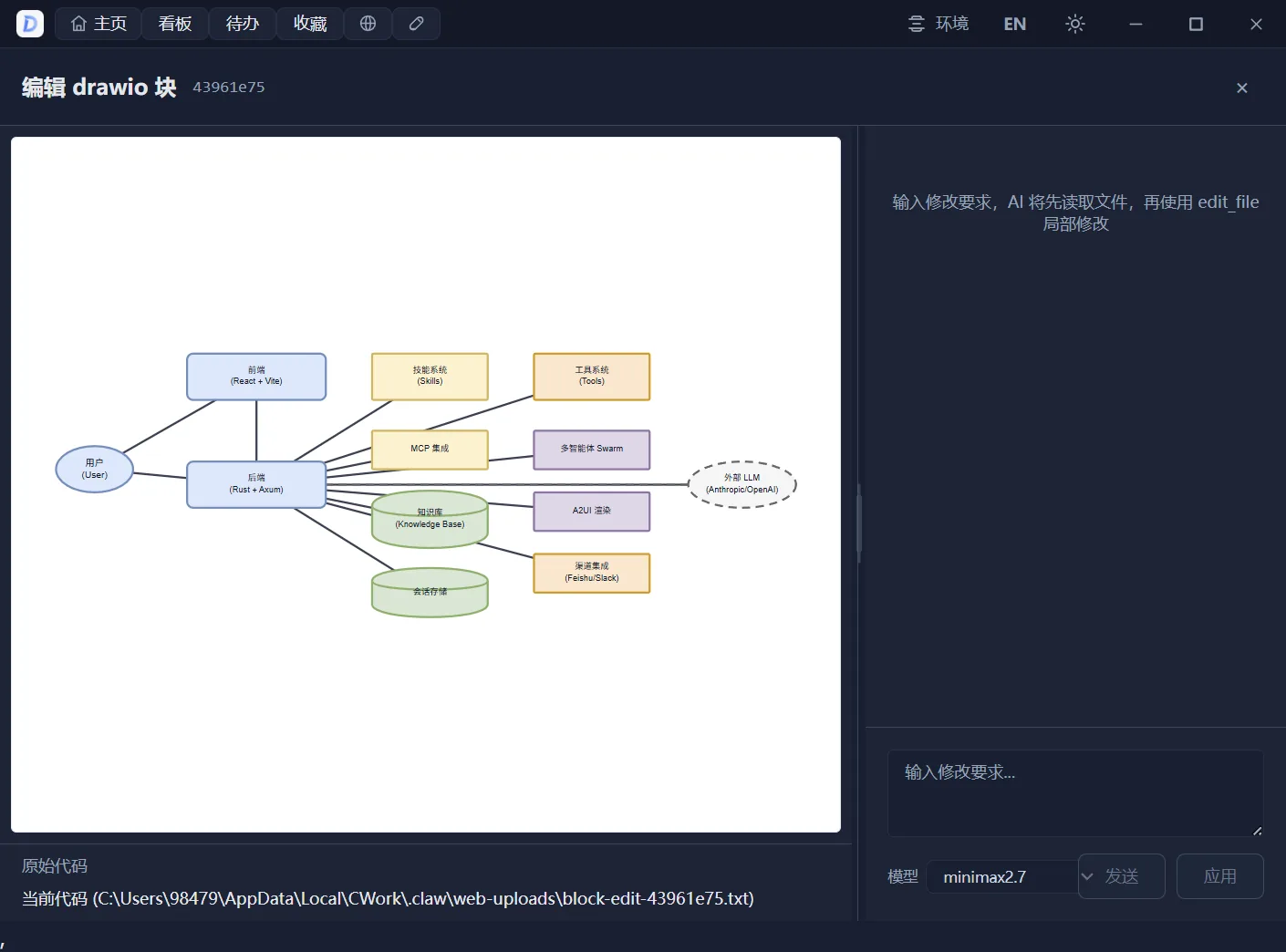1286x952 pixels.
Task: Switch the language to EN
Action: [1014, 24]
